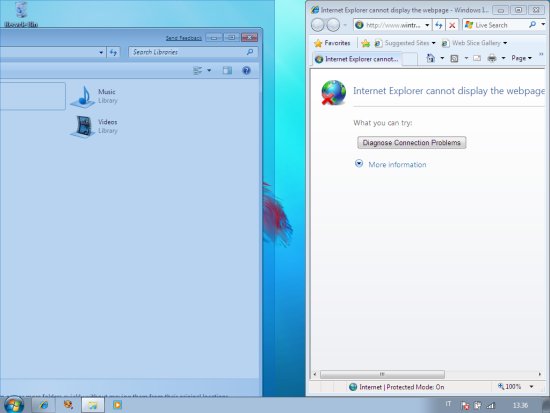
Task: Expand the Print dropdown arrow
Action: [503, 58]
